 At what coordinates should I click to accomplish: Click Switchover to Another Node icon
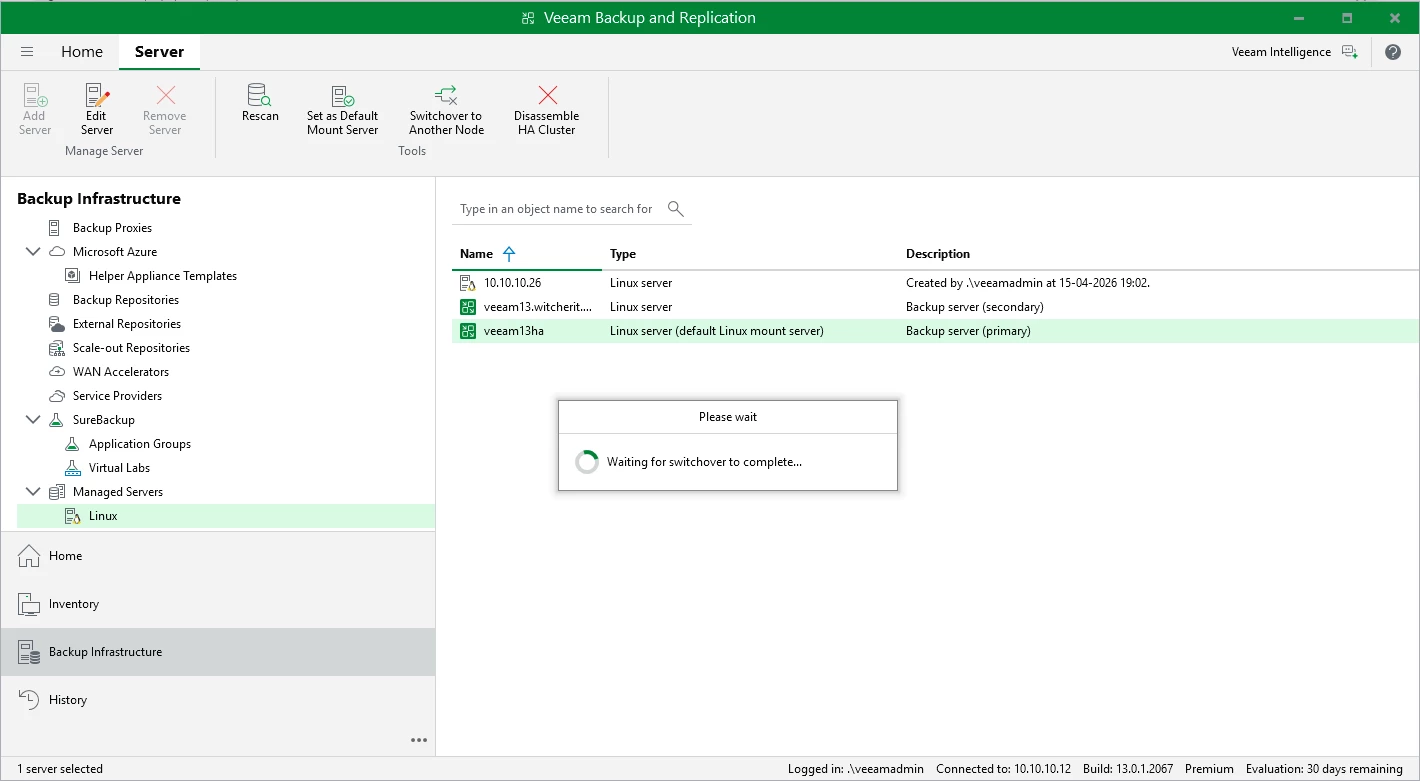pyautogui.click(x=446, y=96)
